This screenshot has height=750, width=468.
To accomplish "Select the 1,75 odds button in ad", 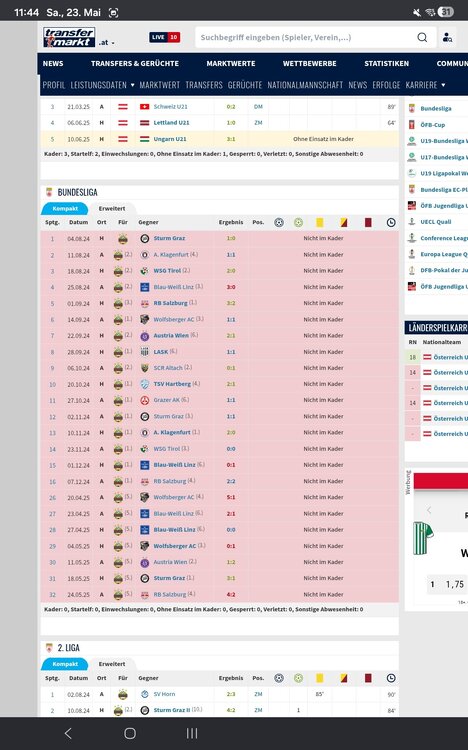I will pyautogui.click(x=448, y=585).
